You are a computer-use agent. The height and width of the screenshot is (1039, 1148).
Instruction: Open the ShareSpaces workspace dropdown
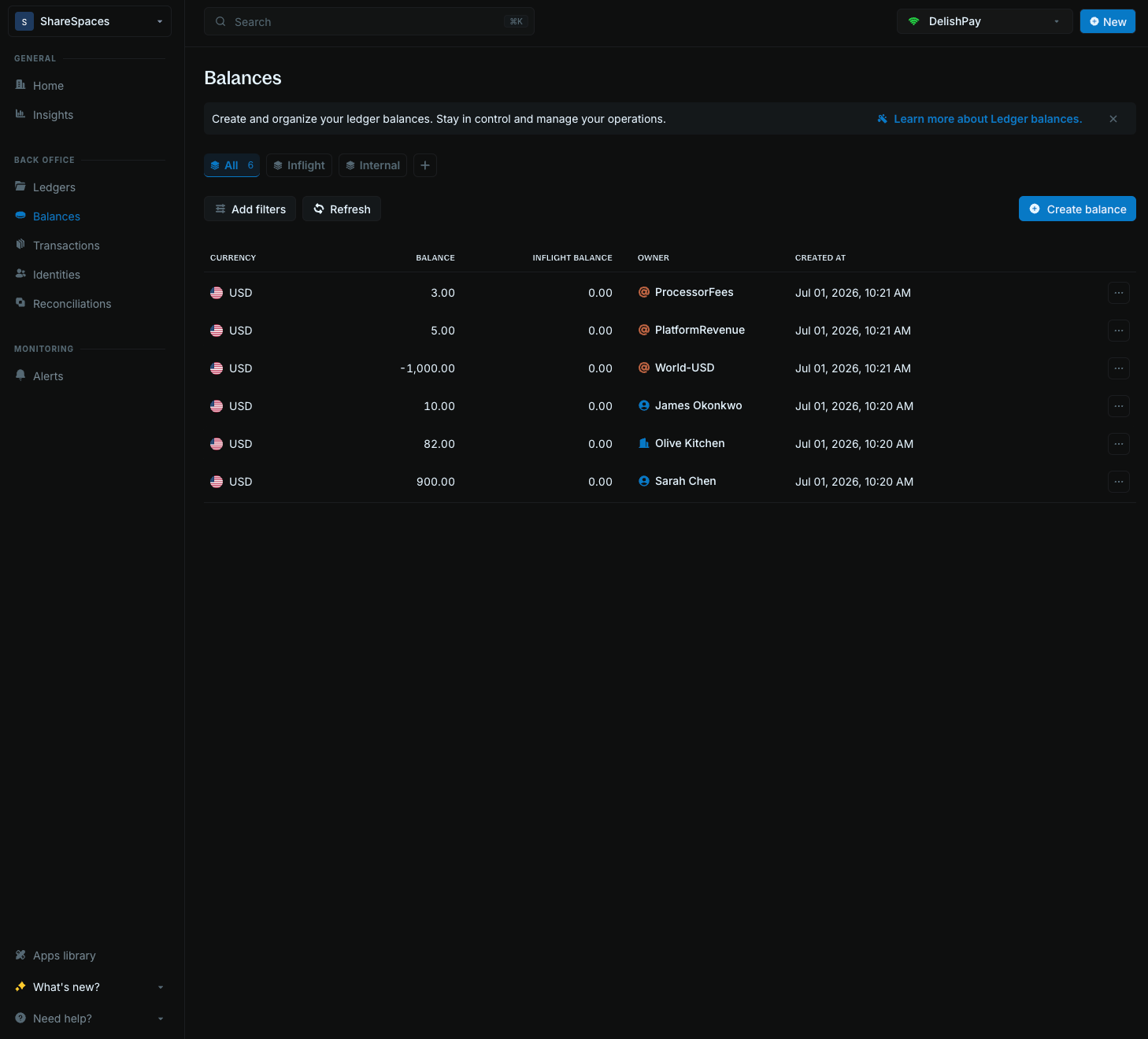pyautogui.click(x=90, y=21)
